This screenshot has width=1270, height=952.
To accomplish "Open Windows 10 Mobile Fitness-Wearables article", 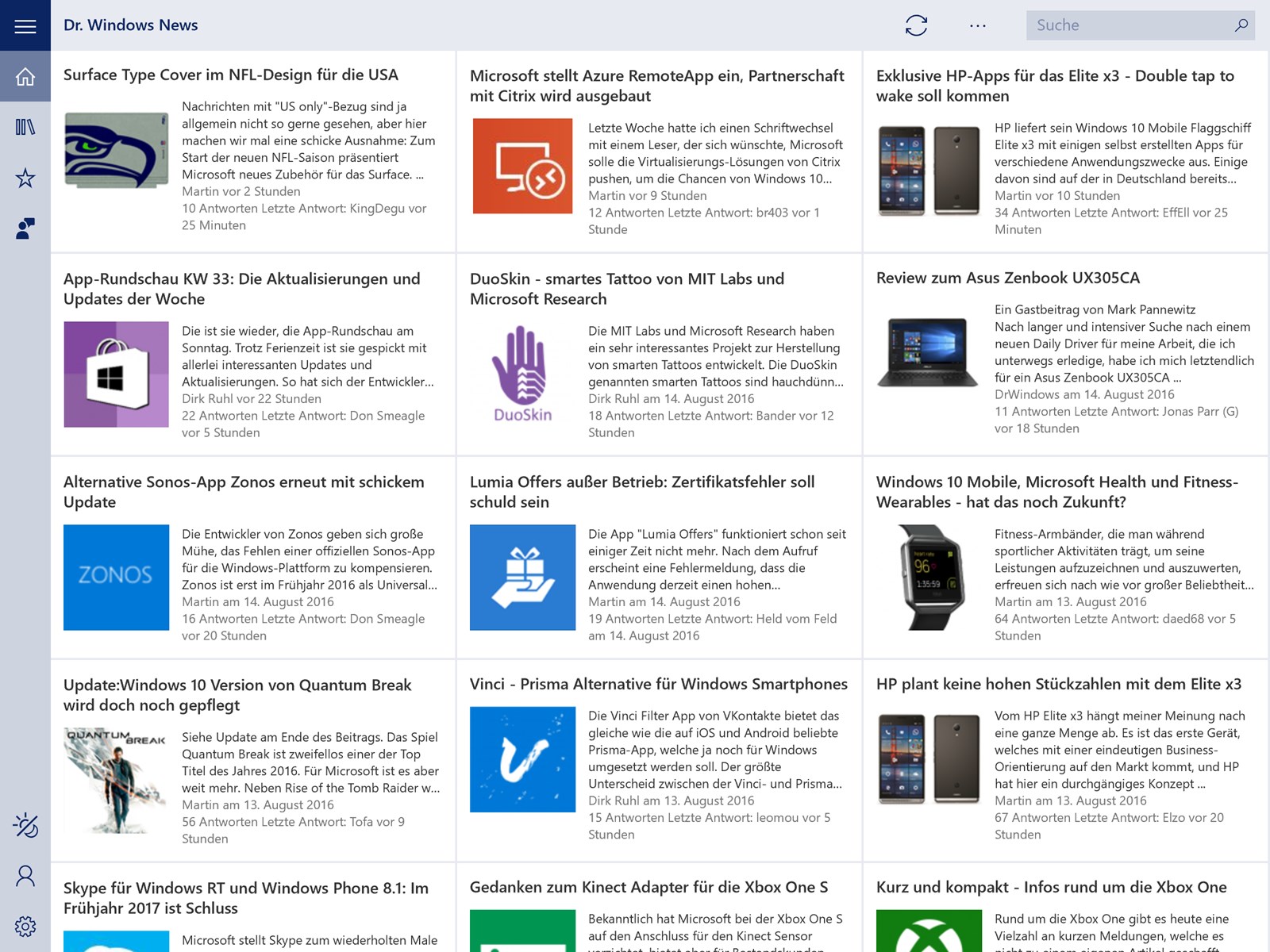I will coord(1057,492).
